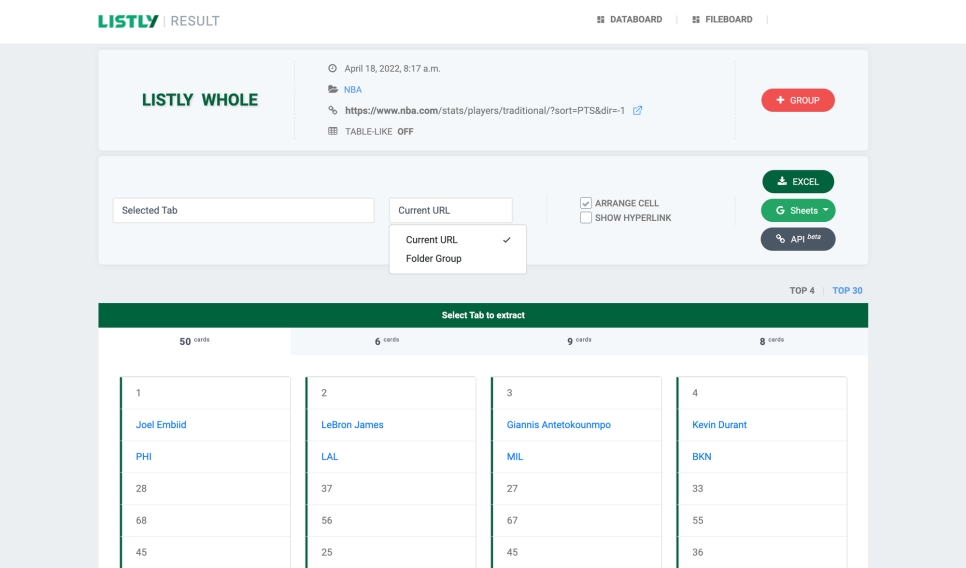
Task: Open the Joel Embiid link
Action: click(x=161, y=424)
